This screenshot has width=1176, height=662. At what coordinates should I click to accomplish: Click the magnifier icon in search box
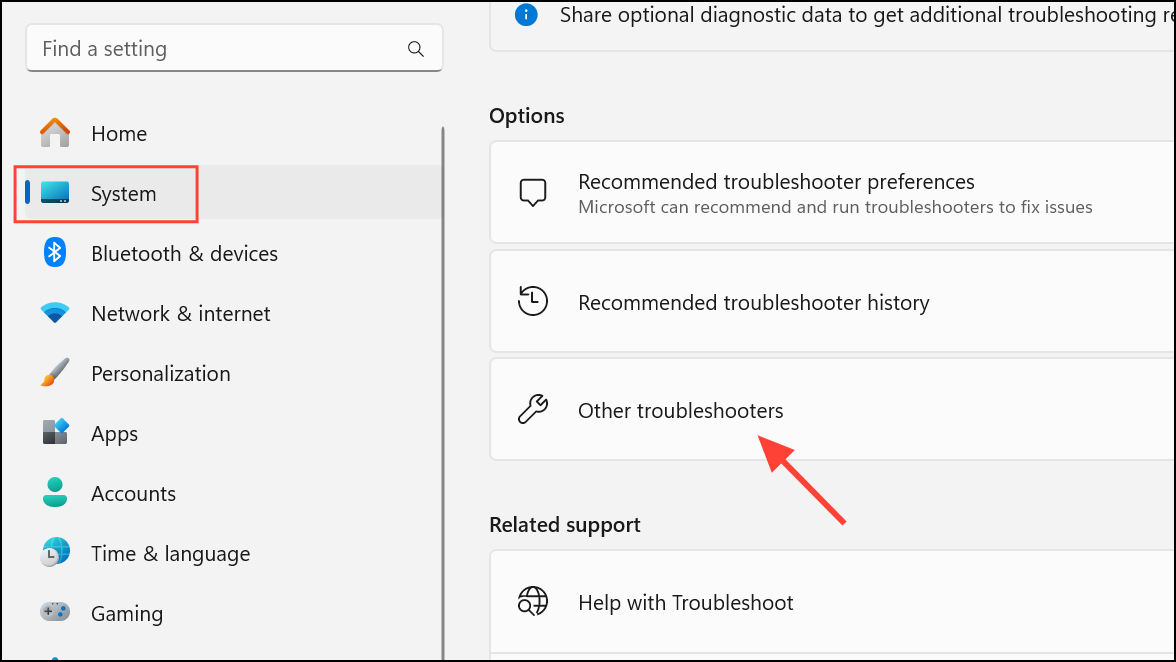416,49
